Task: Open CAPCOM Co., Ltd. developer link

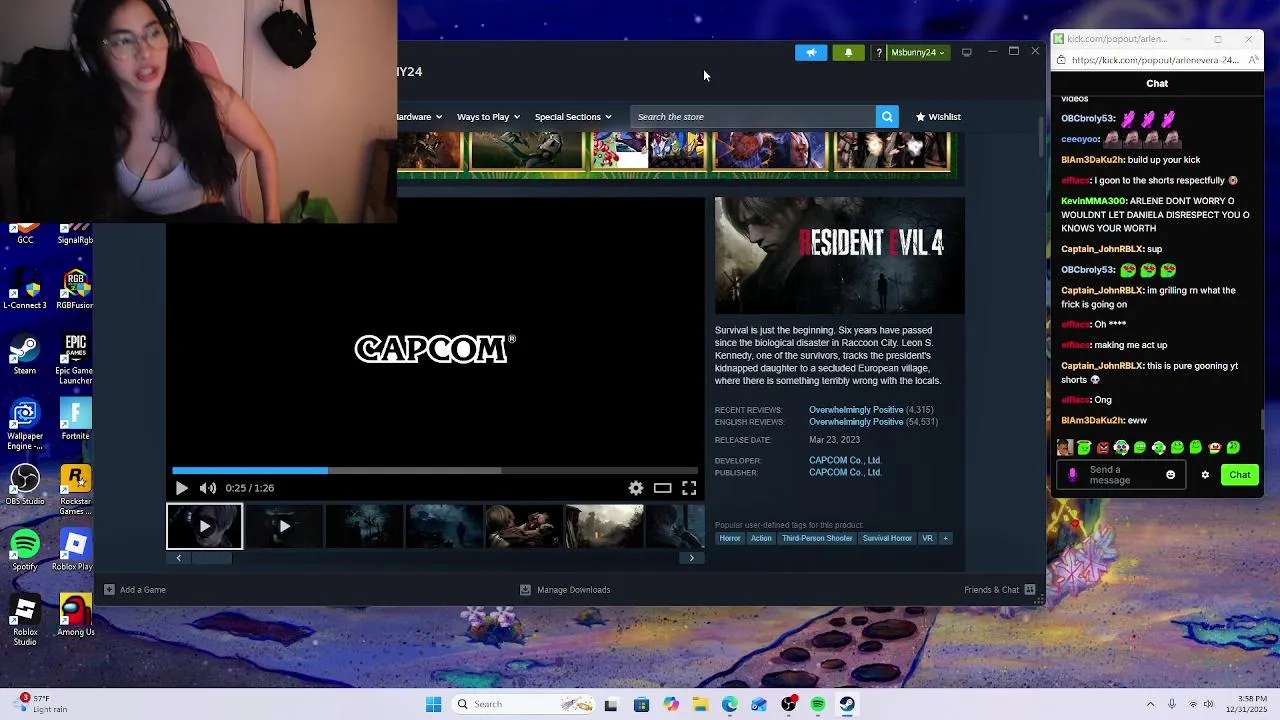Action: pos(844,461)
